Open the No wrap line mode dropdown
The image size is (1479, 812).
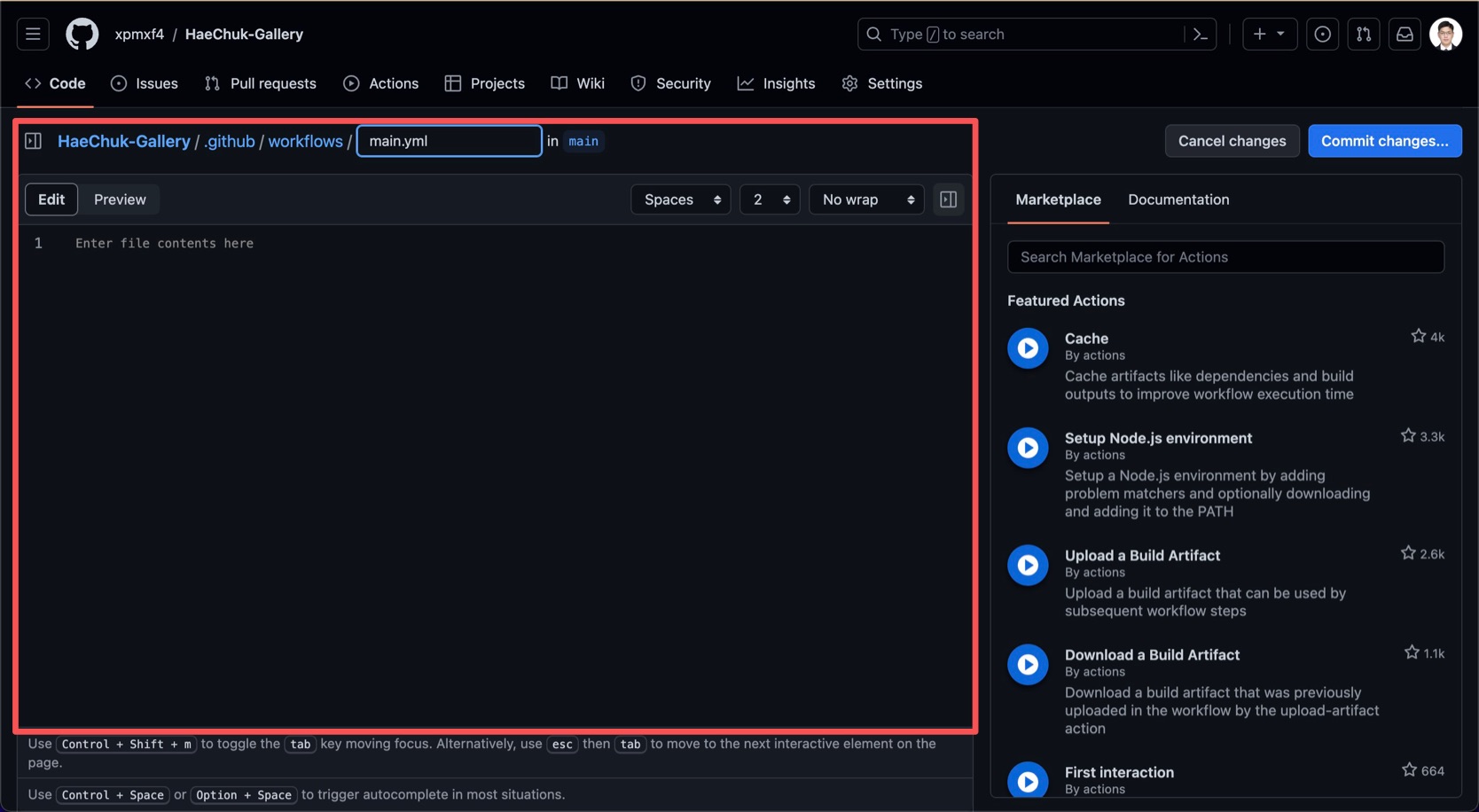pyautogui.click(x=866, y=199)
